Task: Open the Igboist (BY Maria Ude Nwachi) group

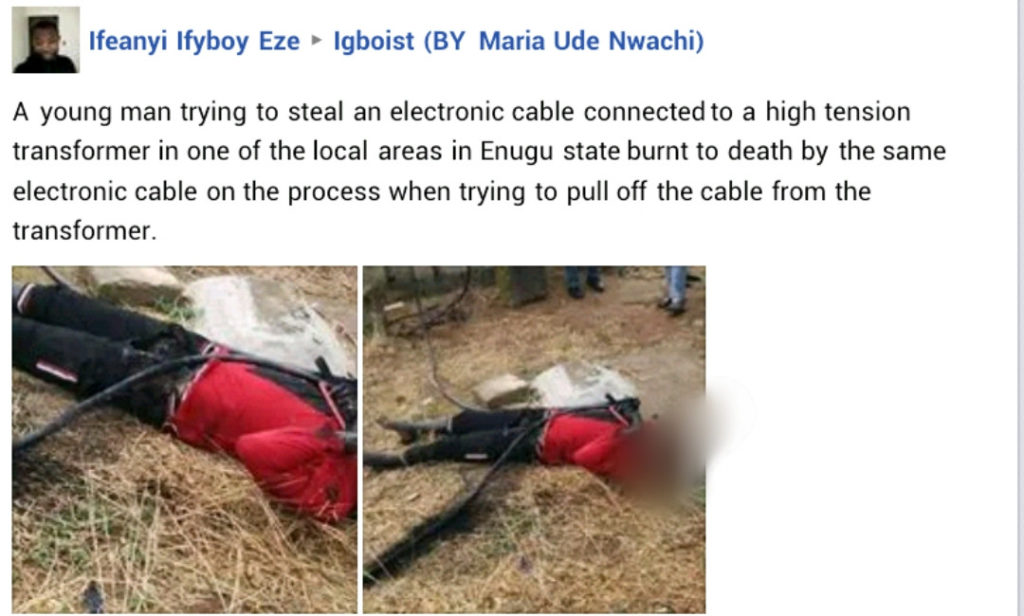Action: pos(519,41)
